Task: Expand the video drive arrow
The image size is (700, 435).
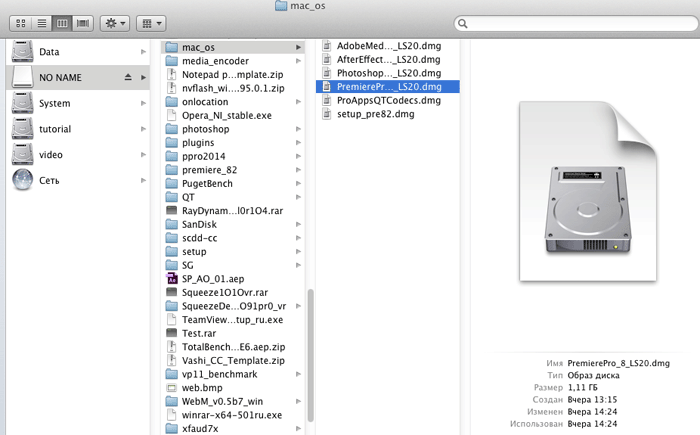Action: click(x=143, y=155)
